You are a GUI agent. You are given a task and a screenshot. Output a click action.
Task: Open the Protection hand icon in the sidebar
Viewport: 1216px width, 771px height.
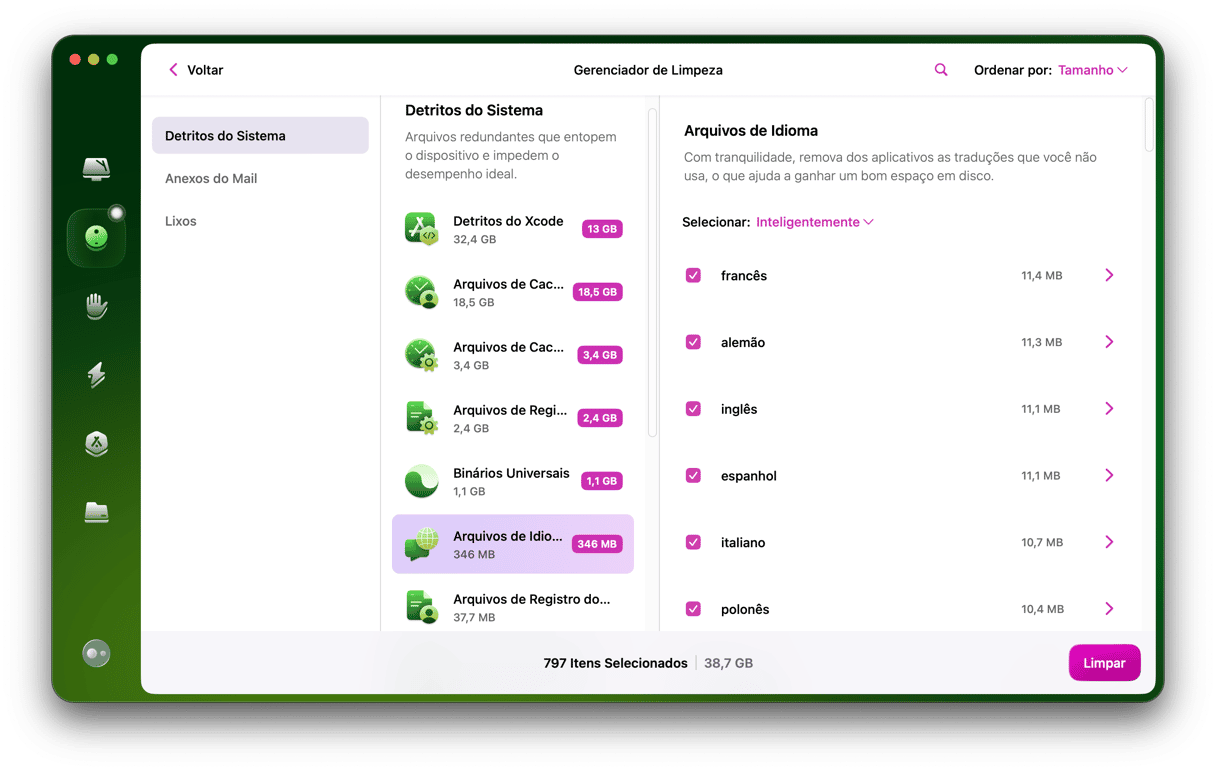pyautogui.click(x=96, y=306)
